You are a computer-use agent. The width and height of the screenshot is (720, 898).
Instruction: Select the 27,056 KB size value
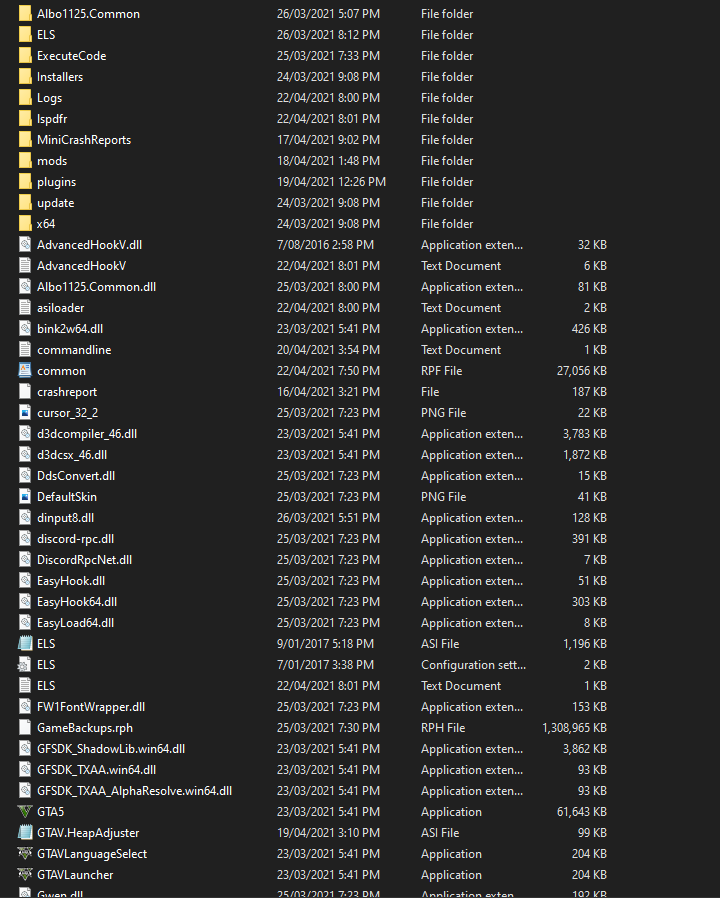(x=582, y=371)
